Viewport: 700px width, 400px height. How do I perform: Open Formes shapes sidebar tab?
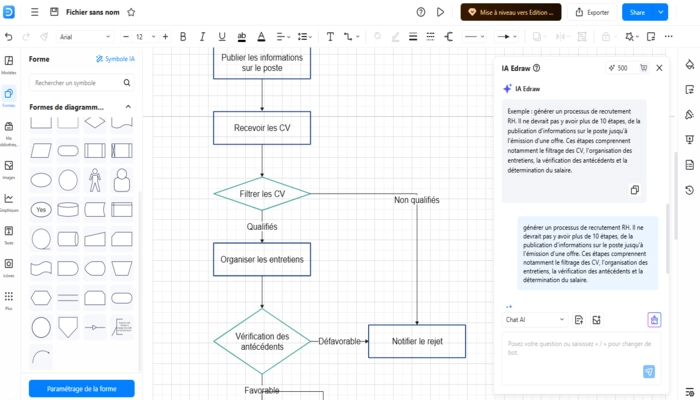(x=8, y=97)
